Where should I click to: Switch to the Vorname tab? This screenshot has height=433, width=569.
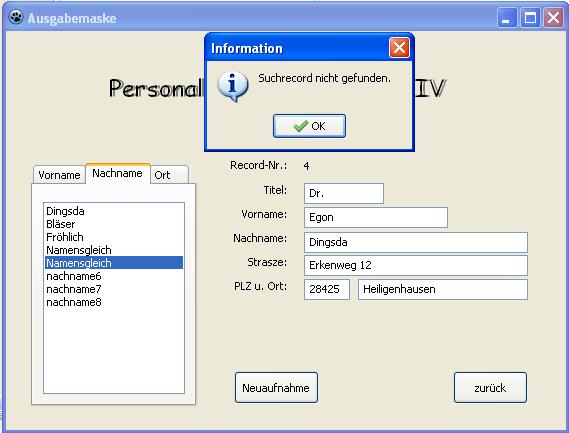pos(59,175)
